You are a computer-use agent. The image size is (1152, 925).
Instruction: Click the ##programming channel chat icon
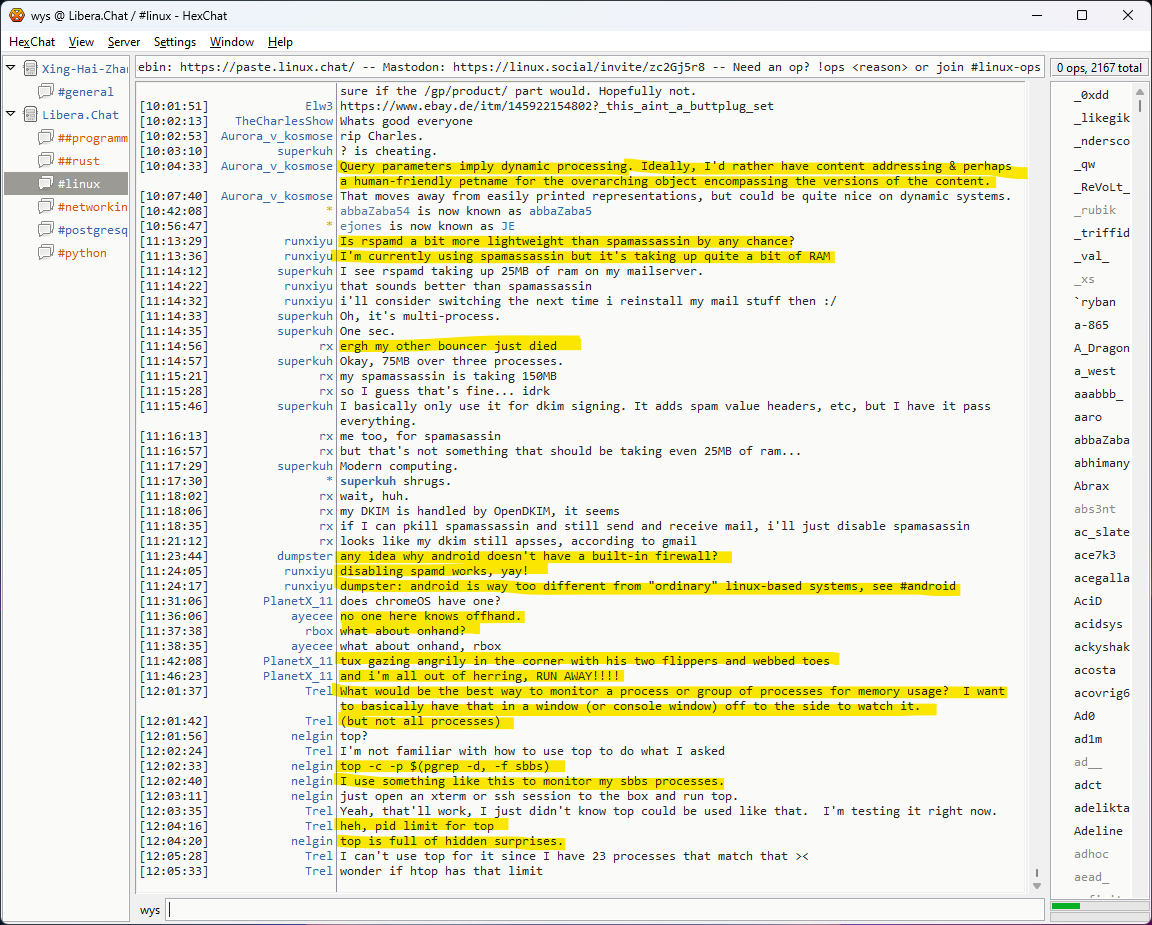point(46,138)
